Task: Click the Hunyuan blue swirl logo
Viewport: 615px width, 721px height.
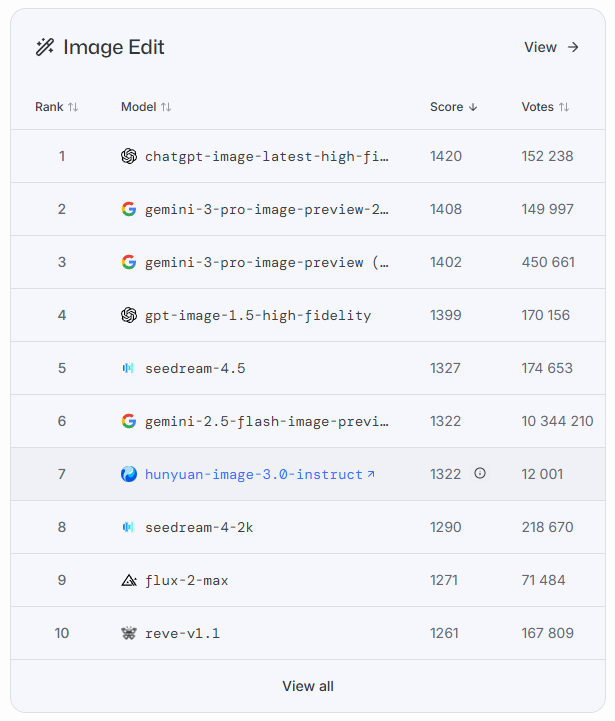Action: [x=129, y=474]
